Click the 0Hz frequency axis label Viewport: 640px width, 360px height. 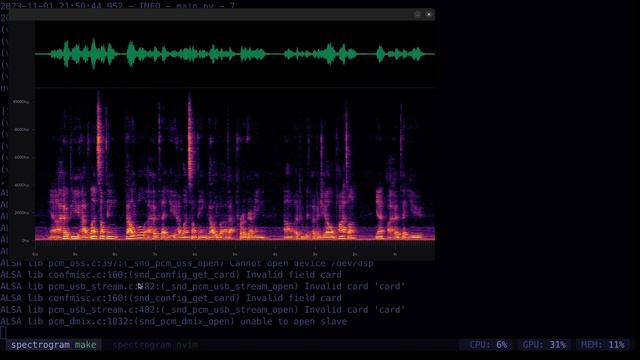pos(25,240)
